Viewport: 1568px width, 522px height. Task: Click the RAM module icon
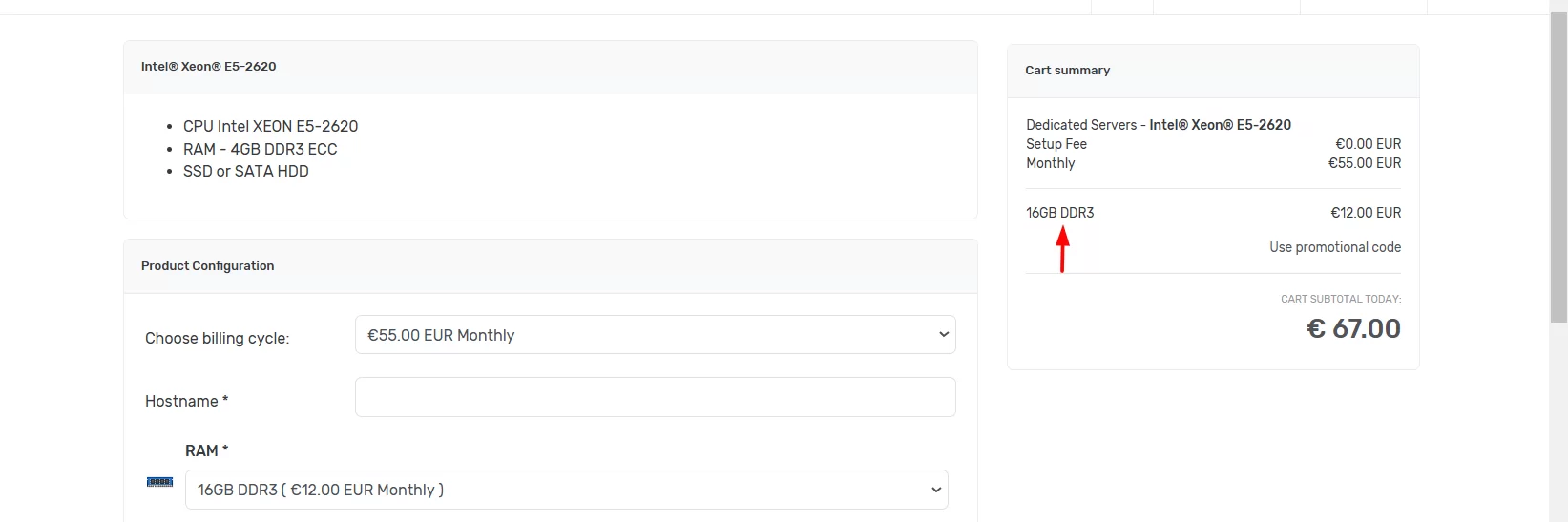159,482
